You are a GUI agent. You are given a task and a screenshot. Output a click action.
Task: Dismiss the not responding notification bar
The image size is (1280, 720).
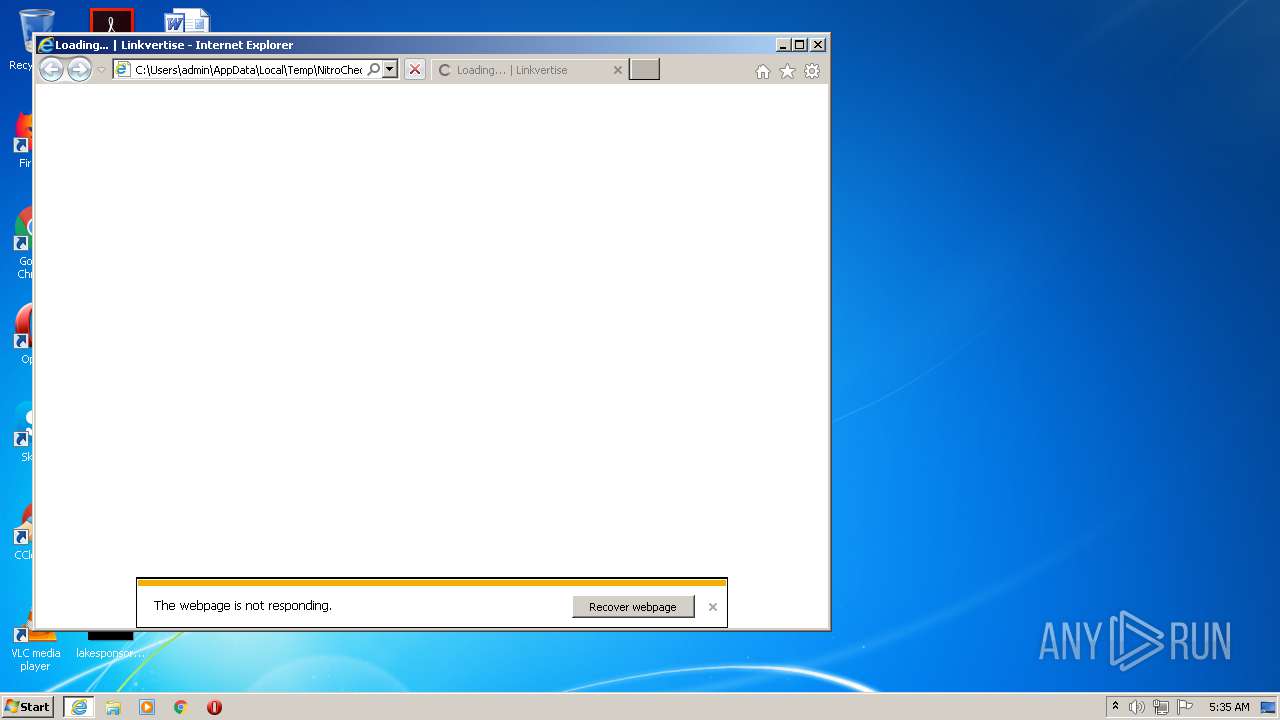(713, 607)
